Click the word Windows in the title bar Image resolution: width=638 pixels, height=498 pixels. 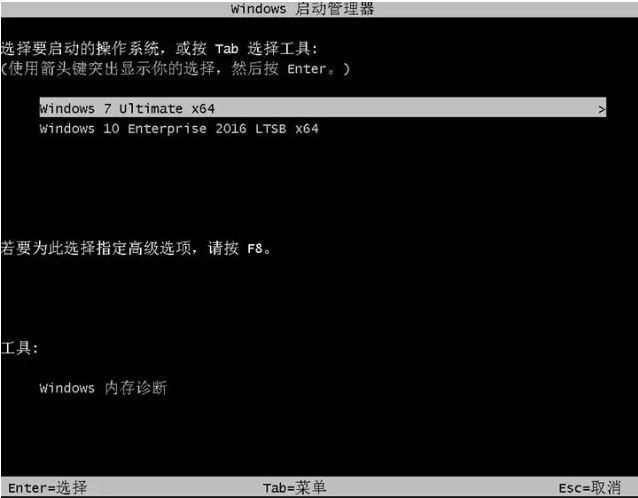tap(258, 9)
